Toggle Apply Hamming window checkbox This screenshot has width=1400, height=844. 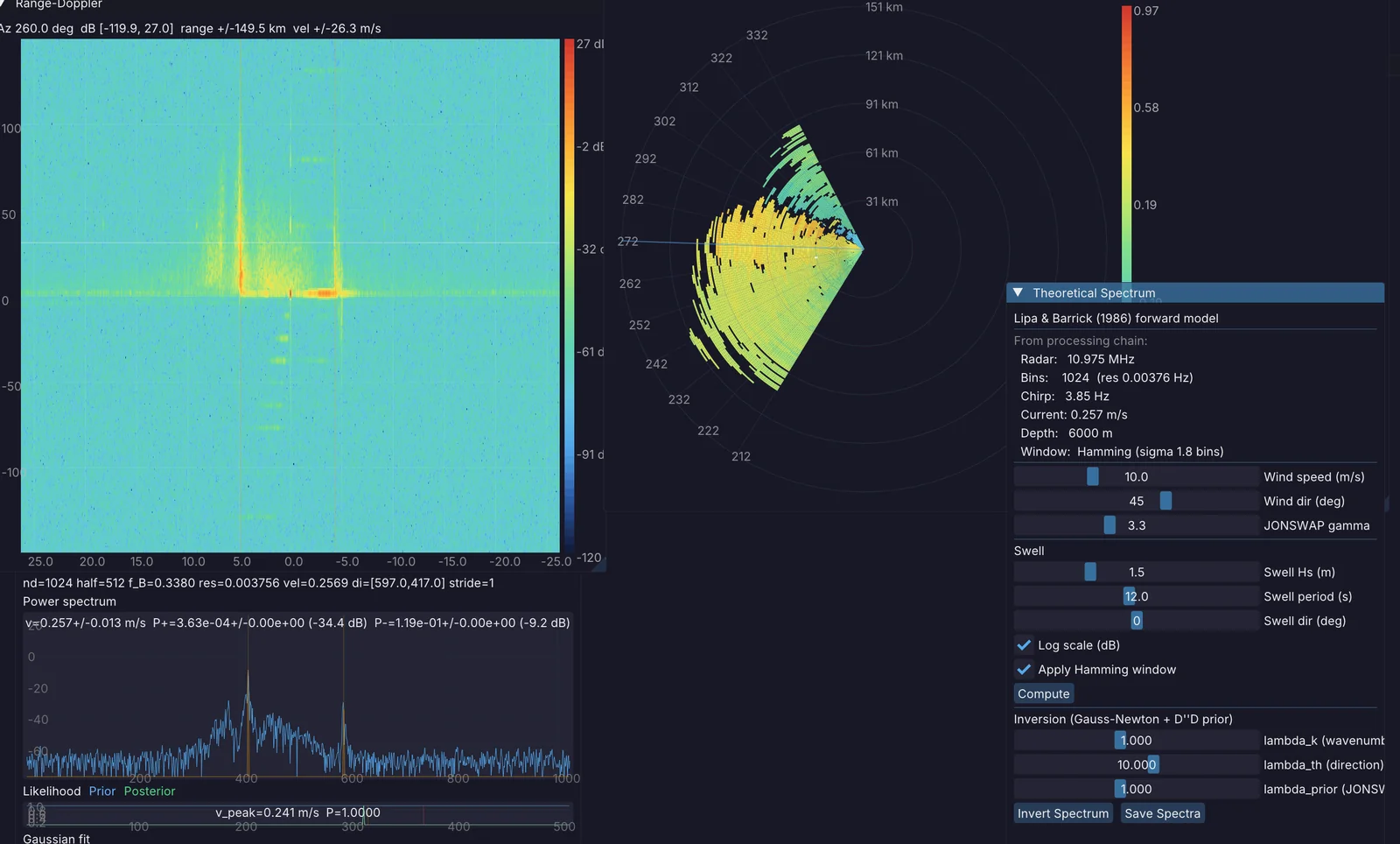[x=1024, y=670]
